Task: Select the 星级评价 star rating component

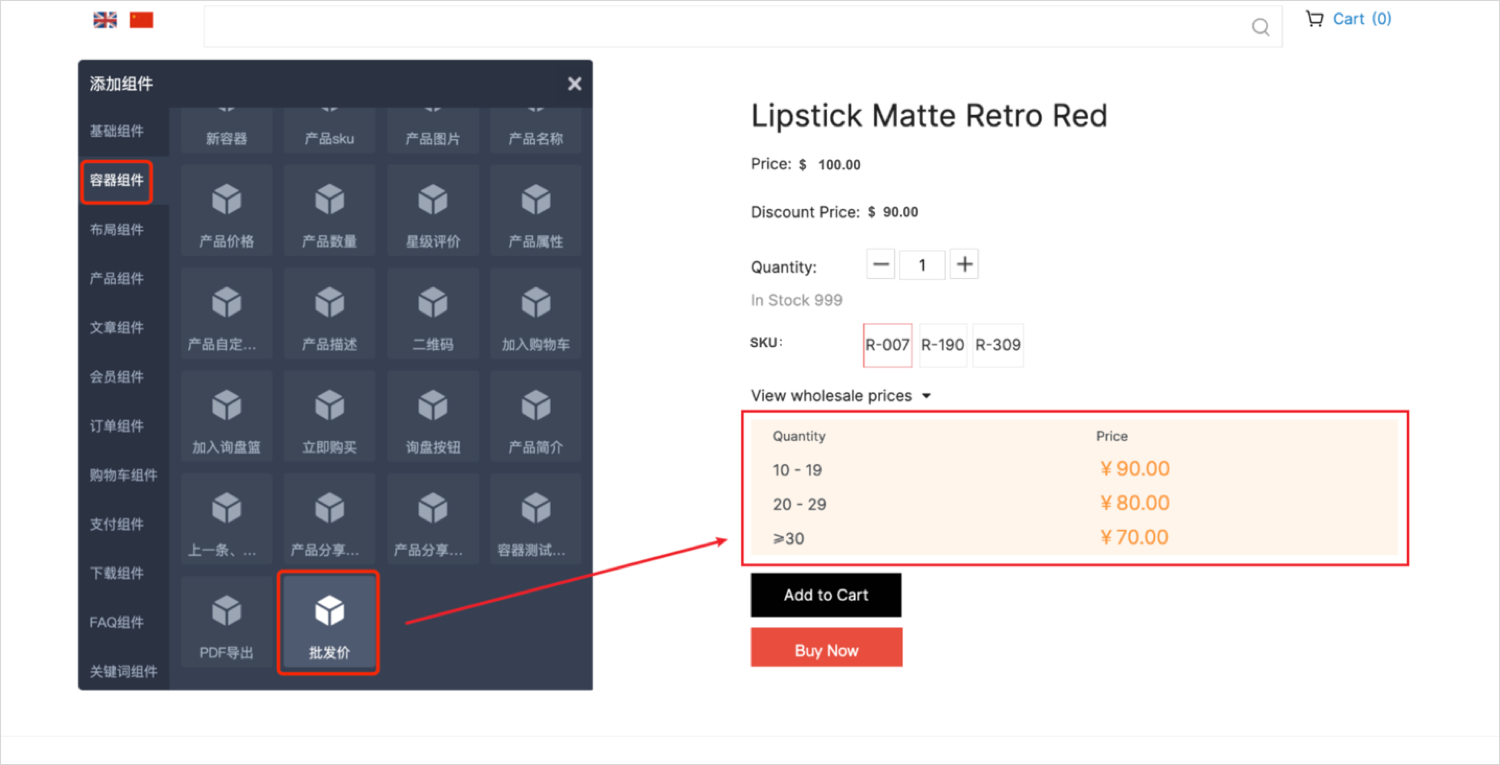Action: click(432, 211)
